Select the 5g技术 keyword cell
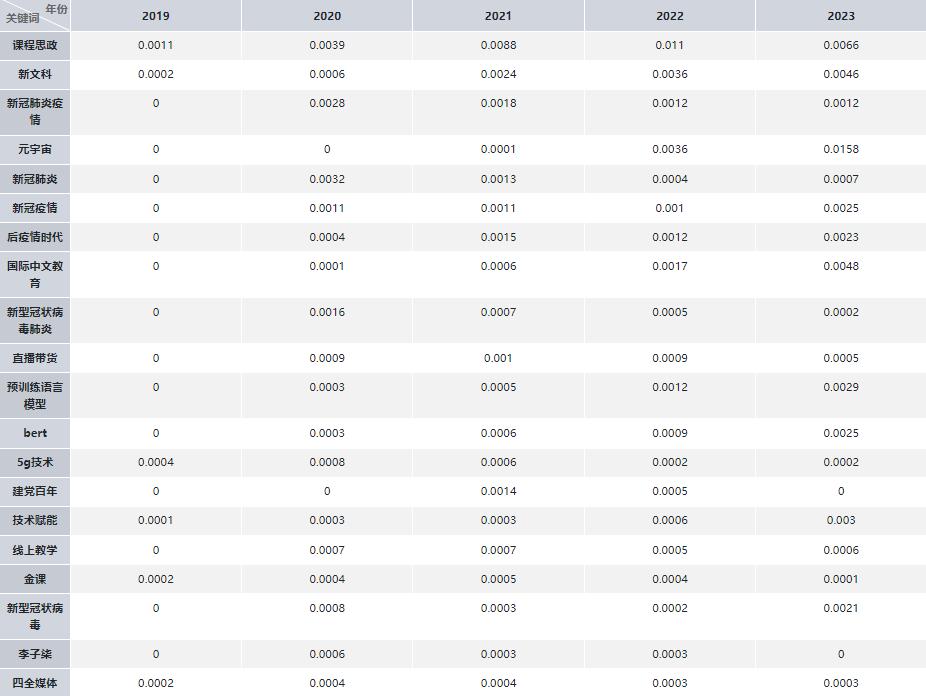This screenshot has height=696, width=926. tap(35, 462)
